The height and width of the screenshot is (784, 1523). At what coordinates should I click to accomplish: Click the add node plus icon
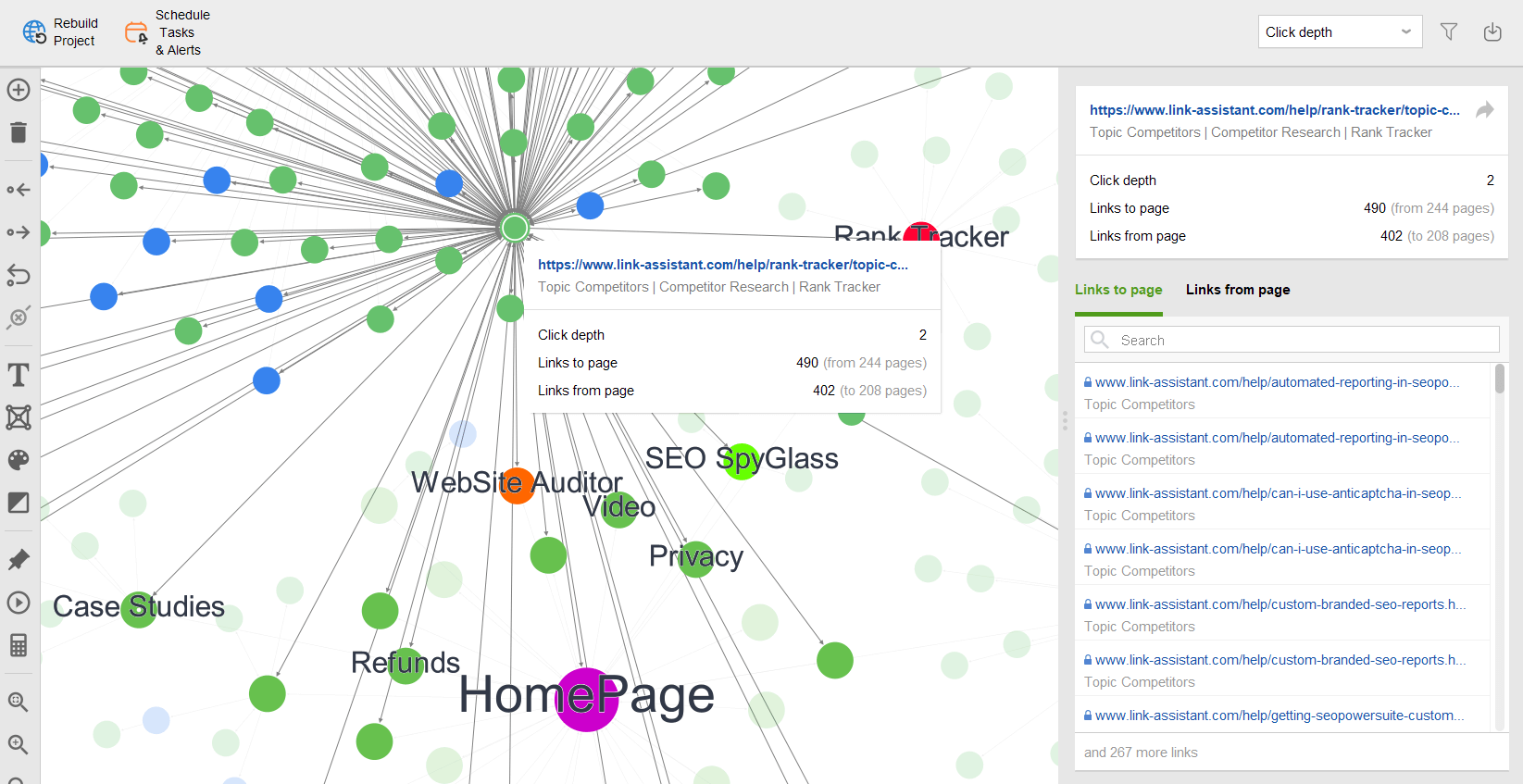19,90
